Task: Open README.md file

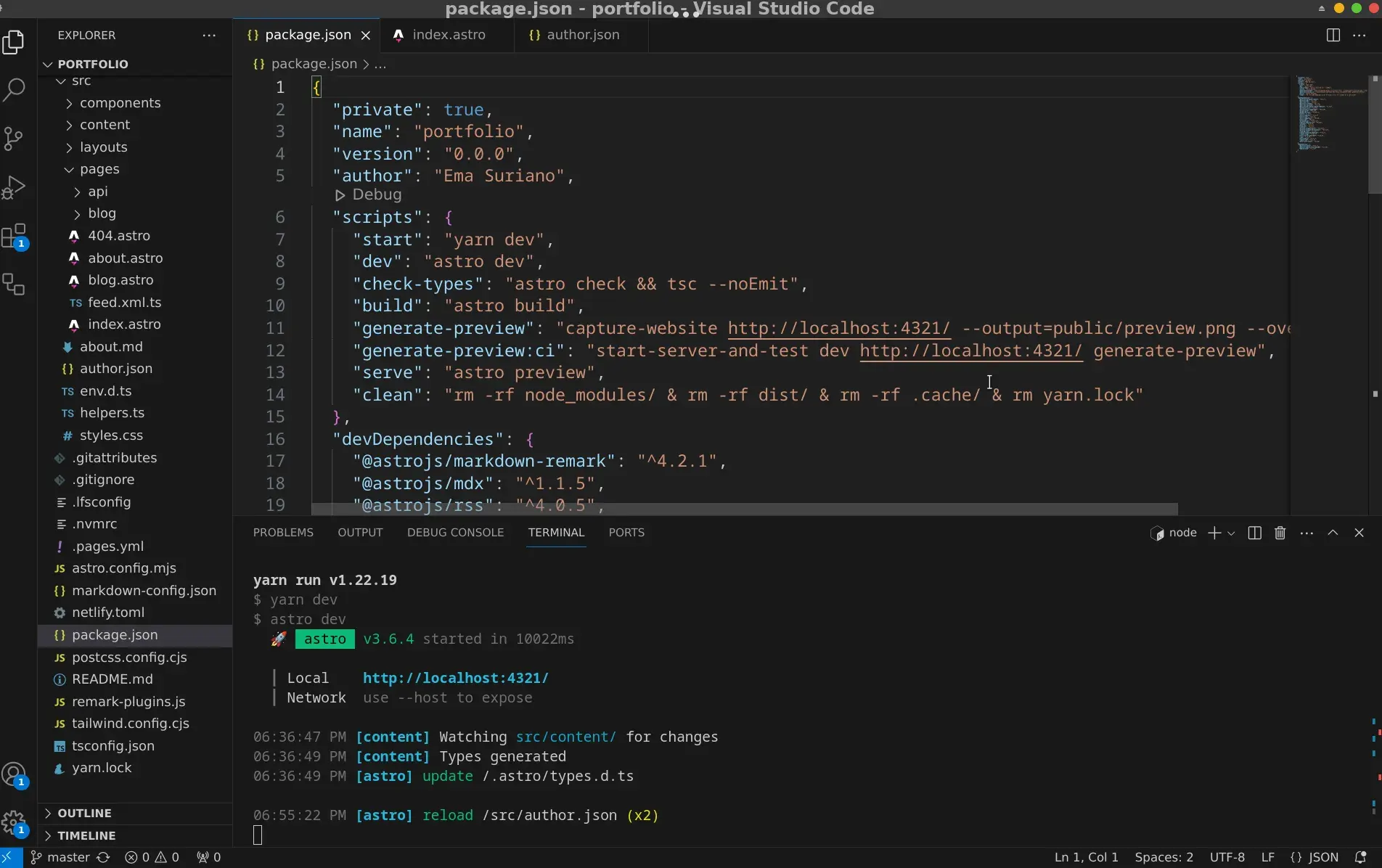Action: pos(113,679)
